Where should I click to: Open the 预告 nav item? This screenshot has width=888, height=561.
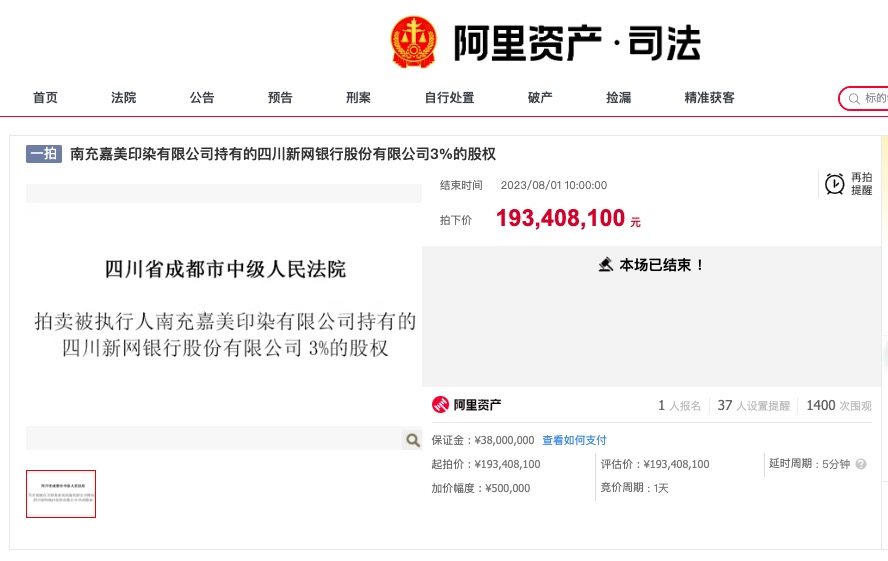(280, 97)
